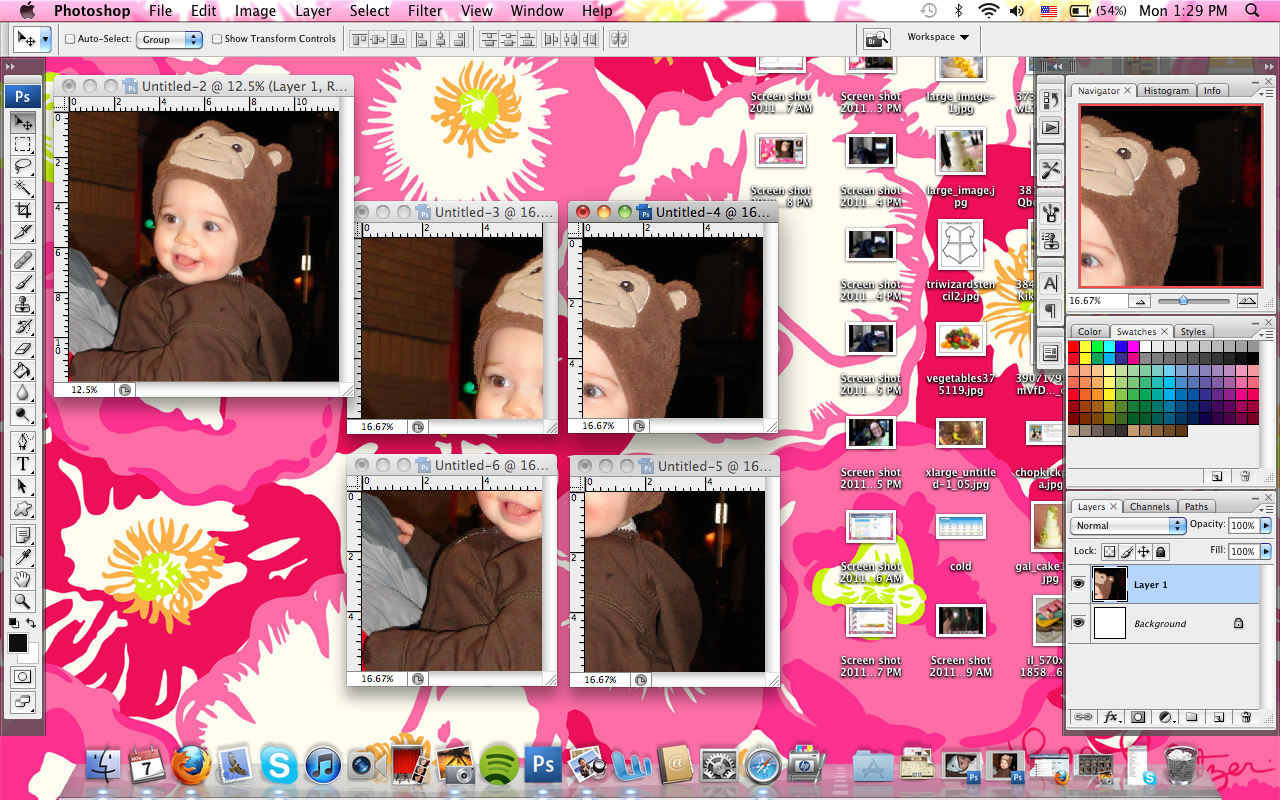Select the Type tool

click(x=23, y=463)
